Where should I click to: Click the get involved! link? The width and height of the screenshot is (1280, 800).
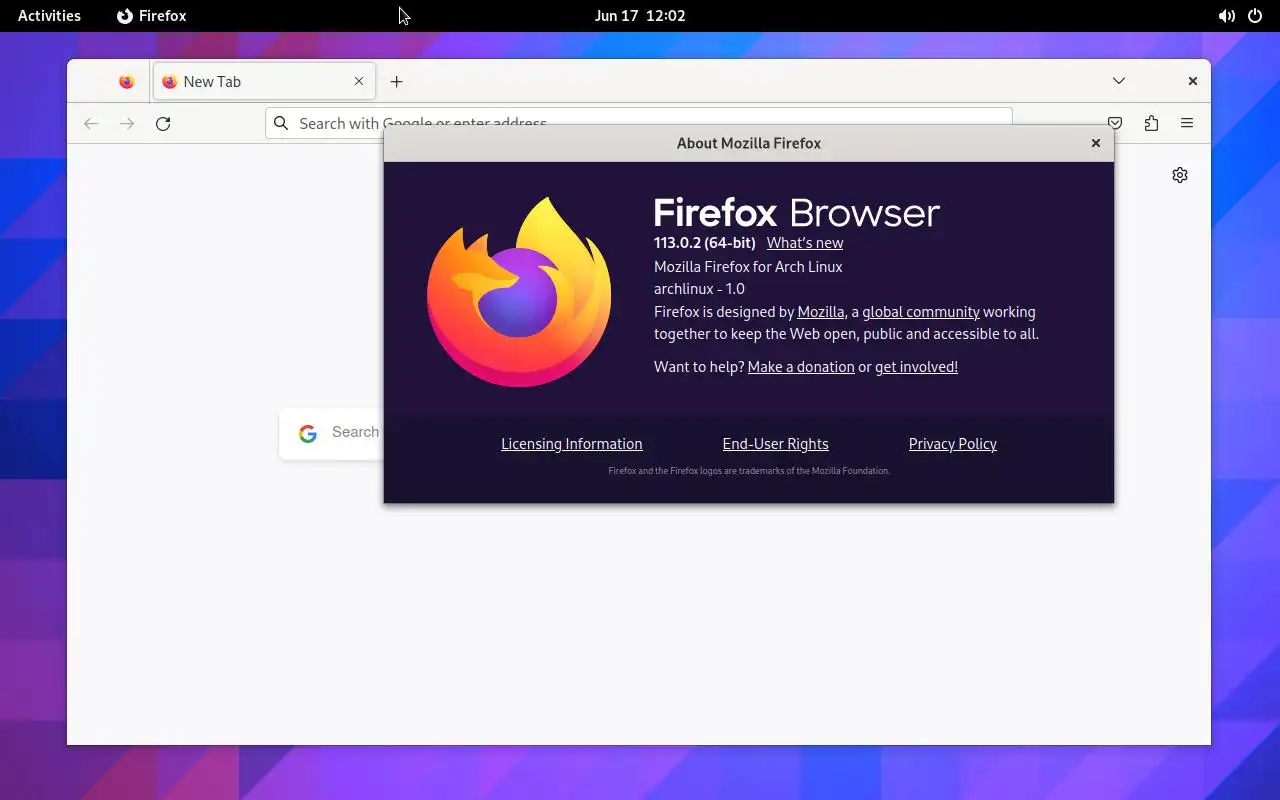click(916, 367)
